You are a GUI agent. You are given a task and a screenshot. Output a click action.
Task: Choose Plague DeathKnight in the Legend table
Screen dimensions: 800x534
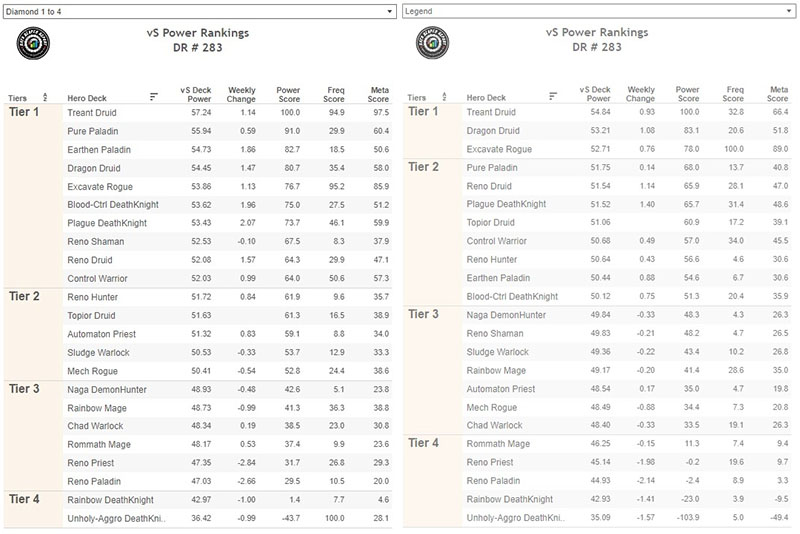pyautogui.click(x=506, y=204)
